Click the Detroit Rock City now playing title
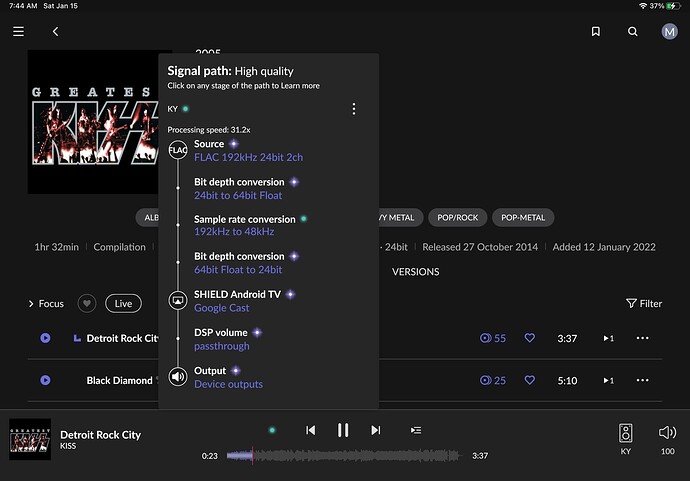The height and width of the screenshot is (481, 690). pos(100,435)
